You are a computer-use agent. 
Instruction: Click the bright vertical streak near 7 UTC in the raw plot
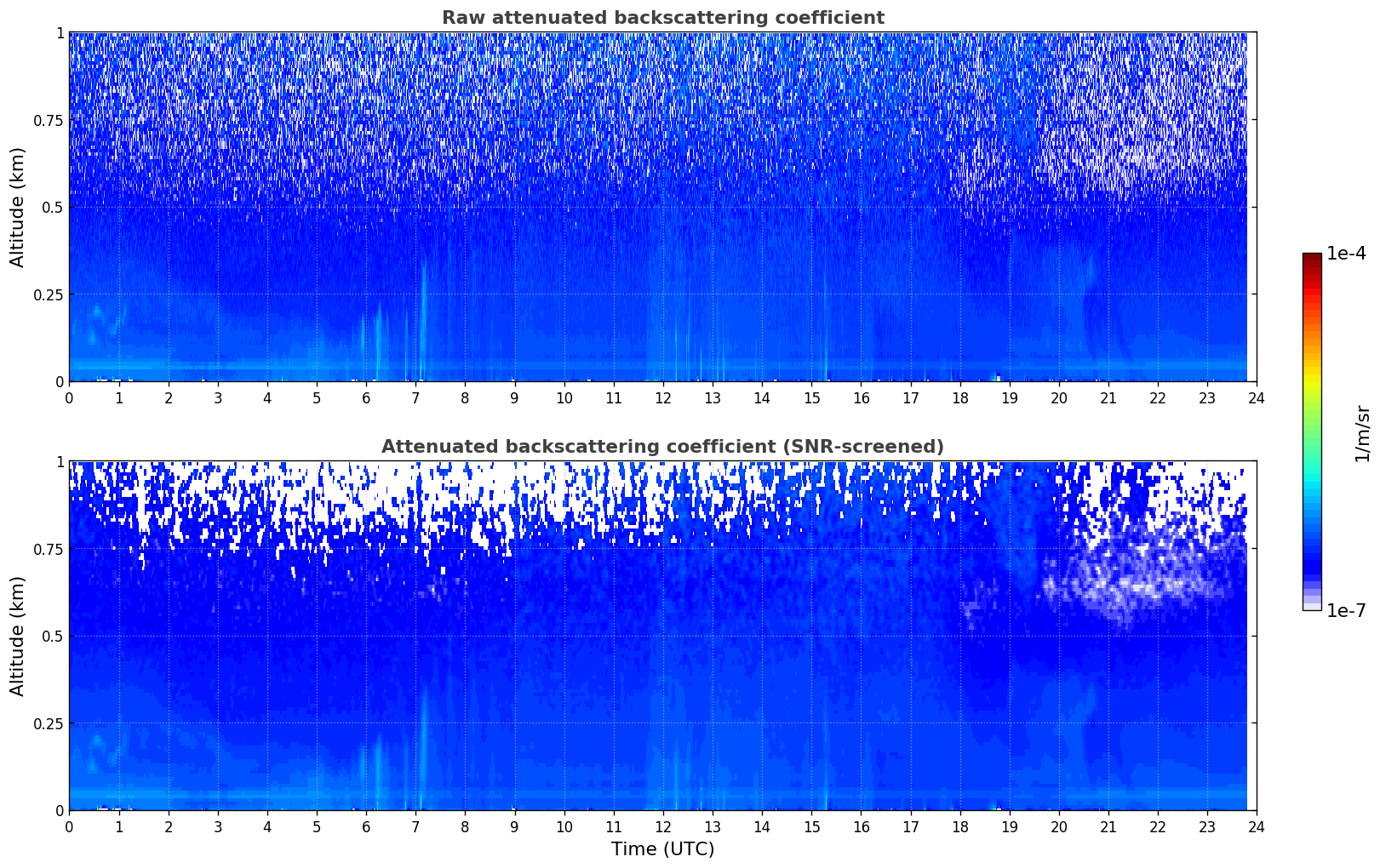(422, 319)
